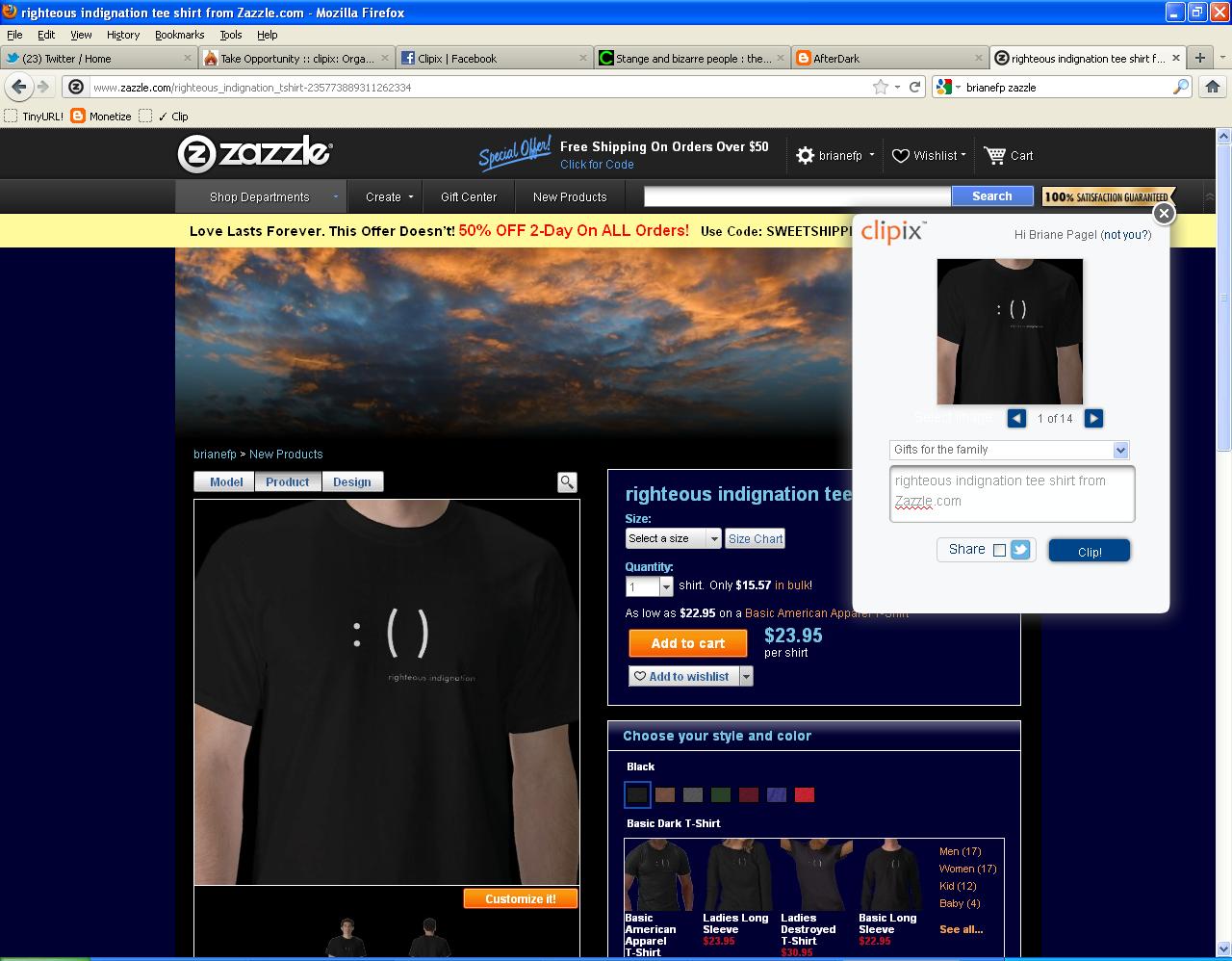The width and height of the screenshot is (1232, 961).
Task: Choose the red shirt color swatch
Action: pyautogui.click(x=805, y=794)
